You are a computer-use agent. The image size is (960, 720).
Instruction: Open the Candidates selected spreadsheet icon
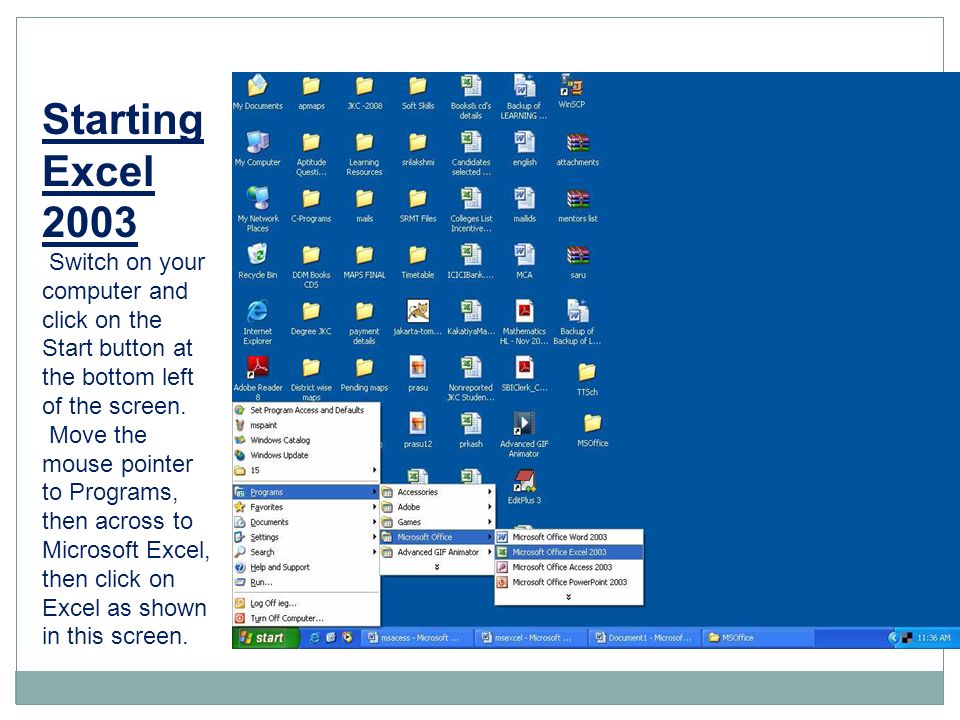471,152
